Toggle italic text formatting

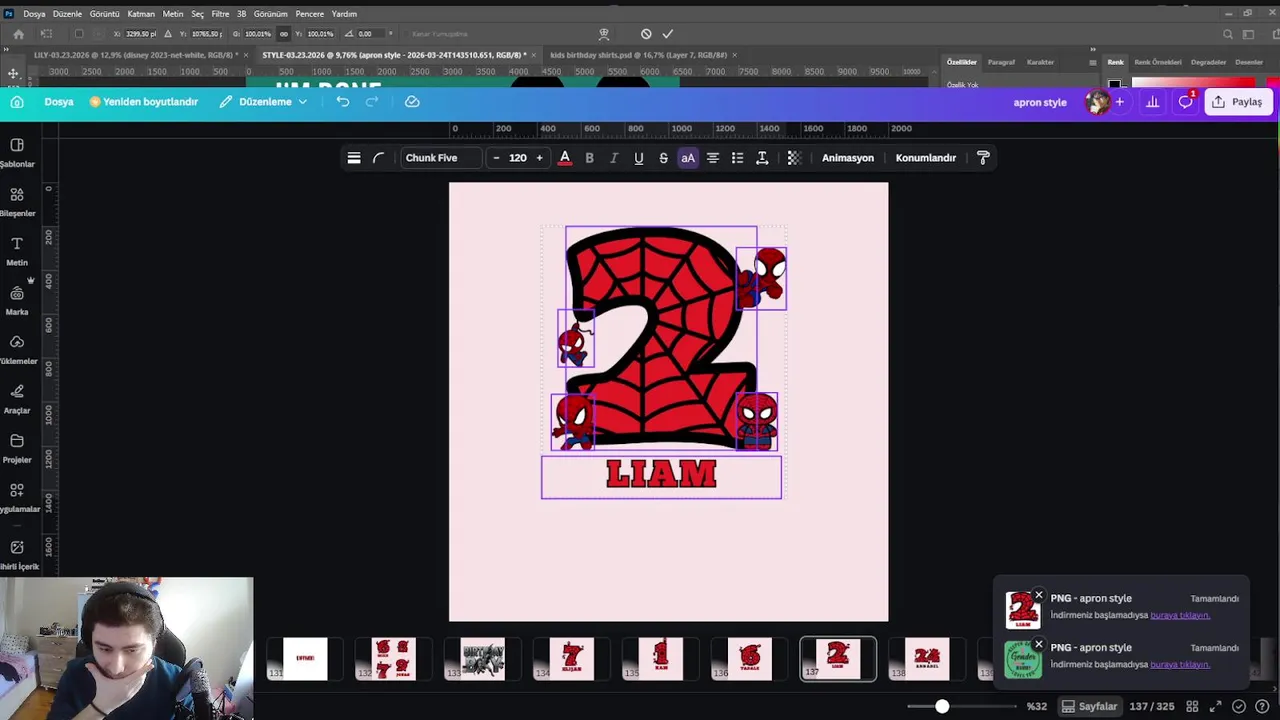point(614,158)
